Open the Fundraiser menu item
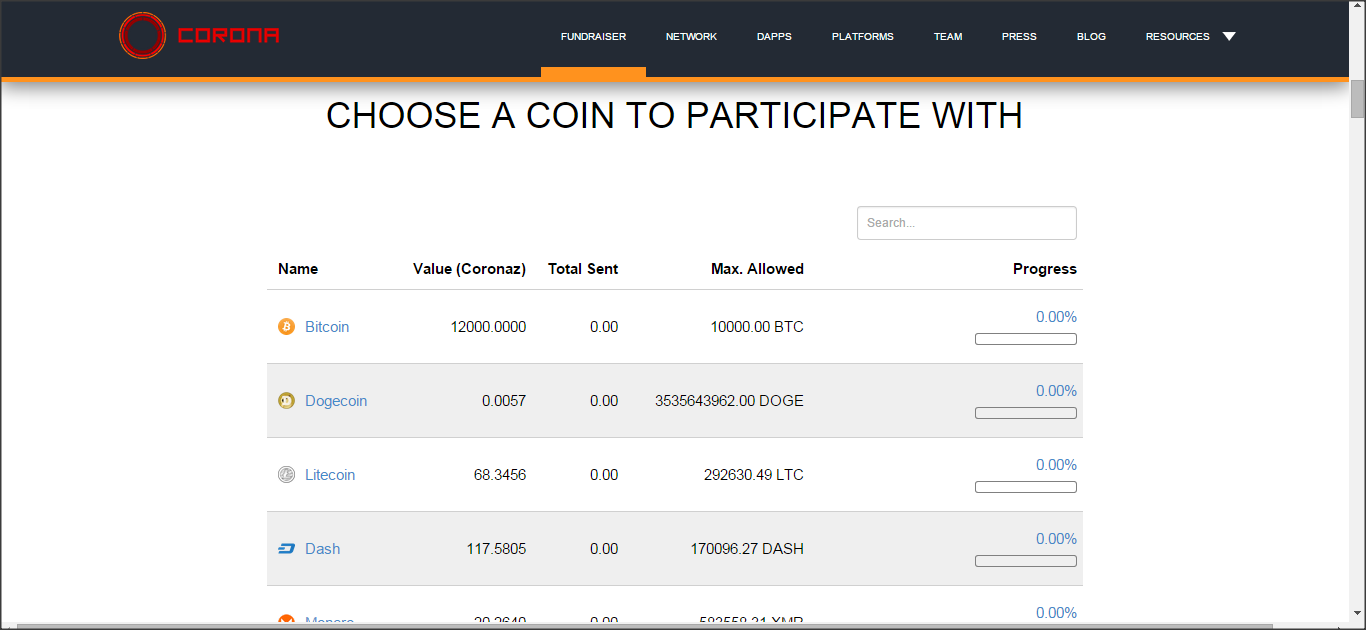Image resolution: width=1366 pixels, height=630 pixels. pos(593,37)
